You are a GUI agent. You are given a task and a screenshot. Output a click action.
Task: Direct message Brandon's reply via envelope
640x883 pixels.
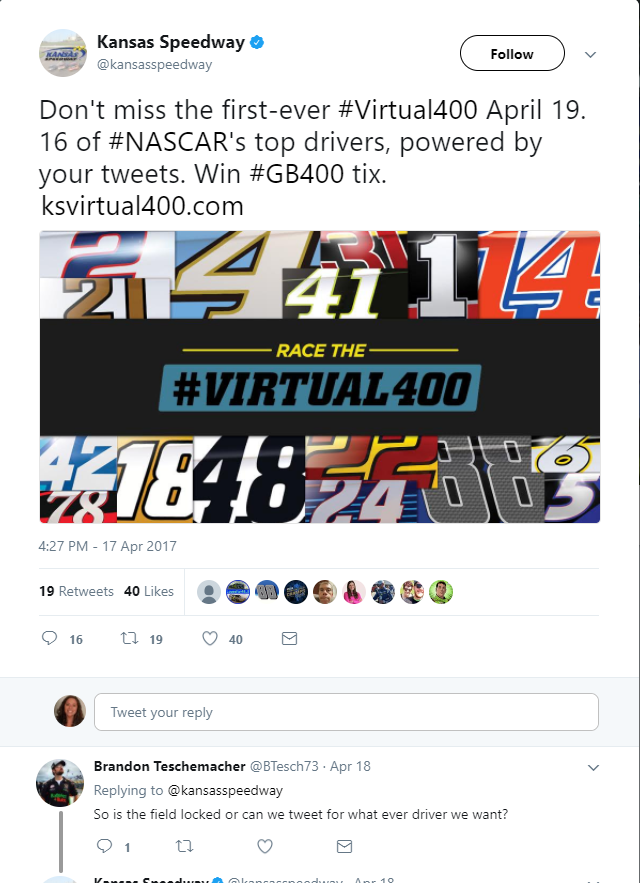tap(344, 846)
